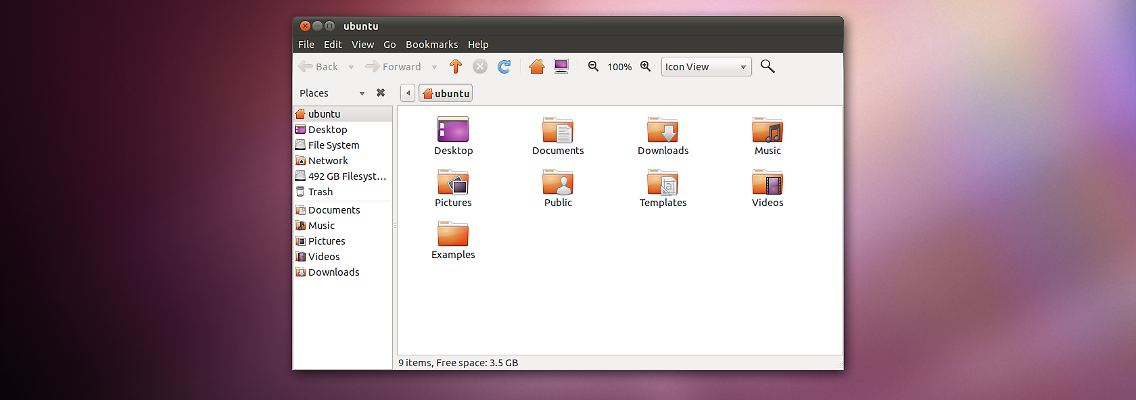Screen dimensions: 1136x400
Task: Open the View menu
Action: [362, 44]
